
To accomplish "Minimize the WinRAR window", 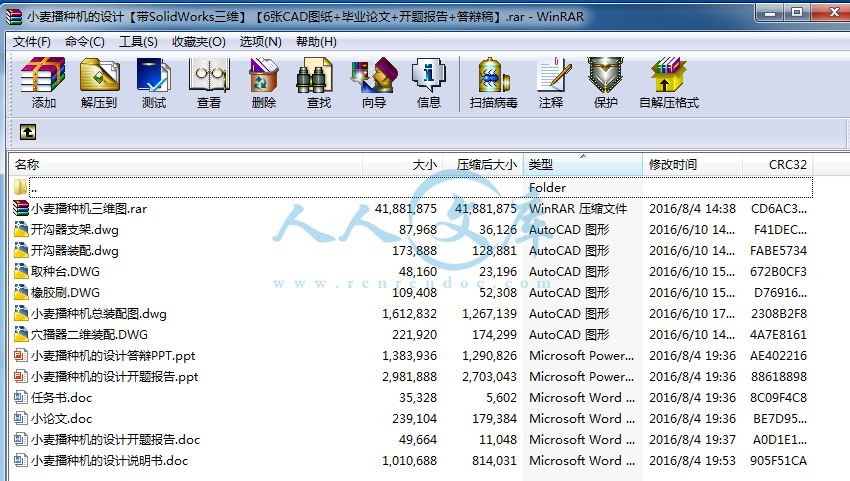I will pyautogui.click(x=770, y=13).
